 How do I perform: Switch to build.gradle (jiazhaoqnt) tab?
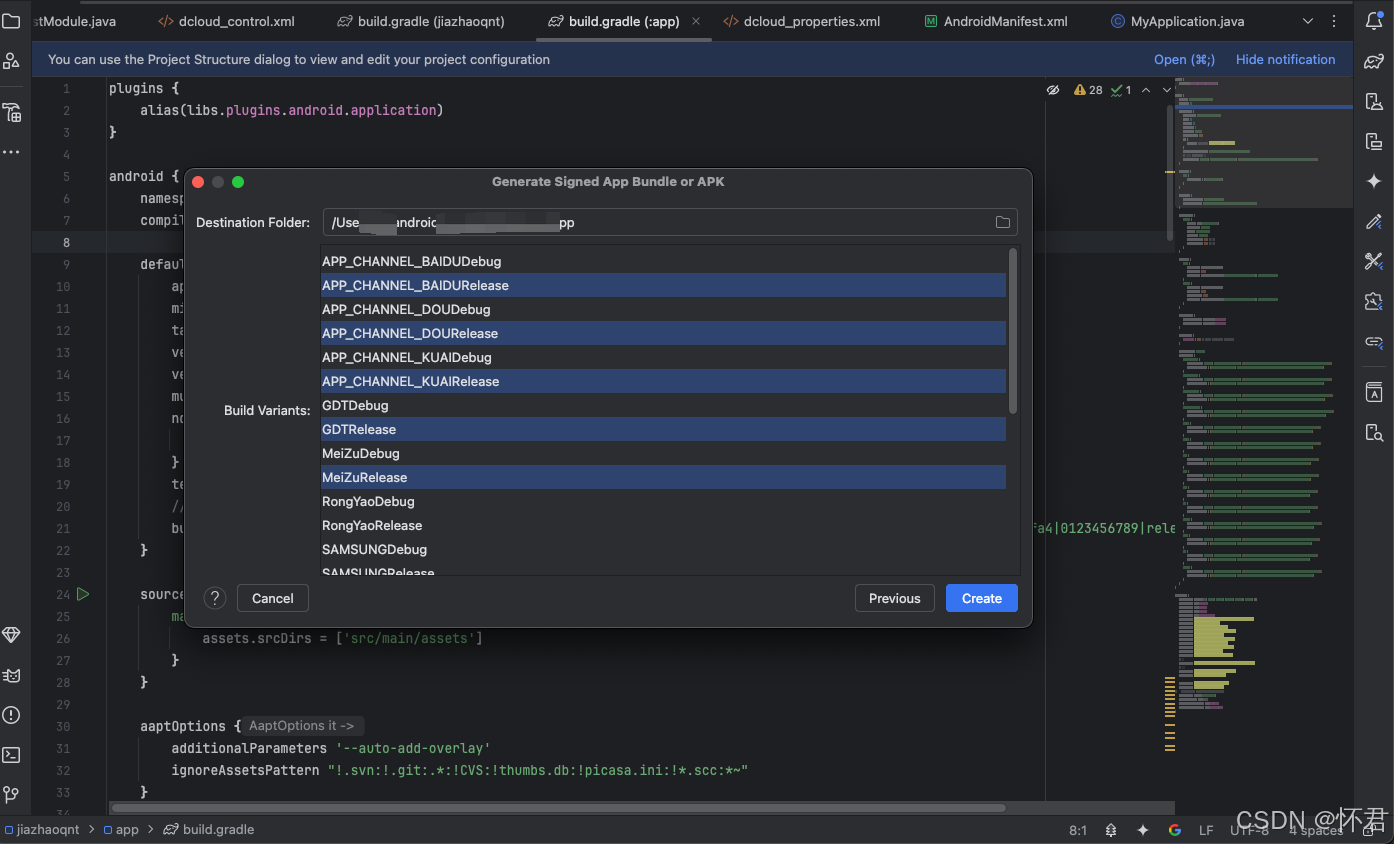(420, 21)
